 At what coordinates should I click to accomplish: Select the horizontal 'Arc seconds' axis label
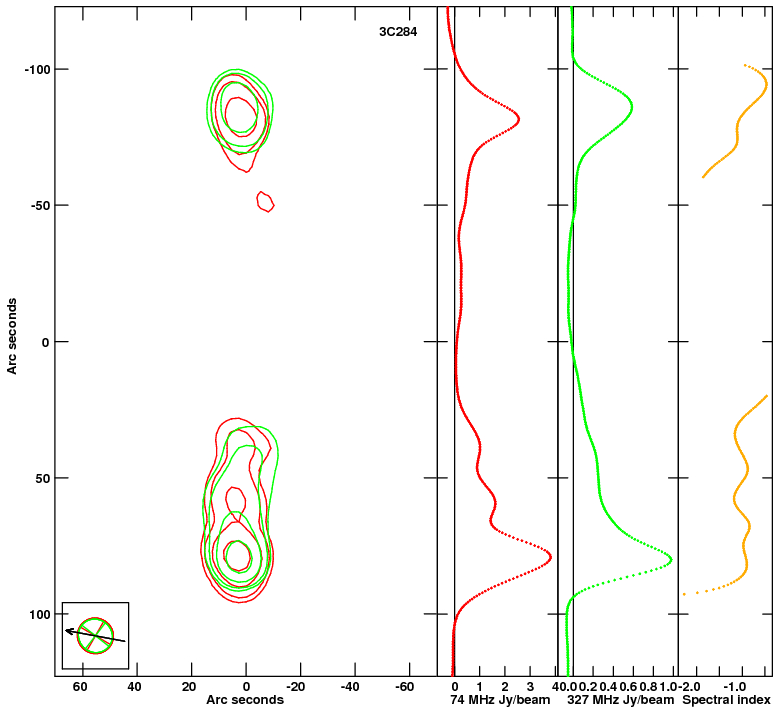(245, 700)
